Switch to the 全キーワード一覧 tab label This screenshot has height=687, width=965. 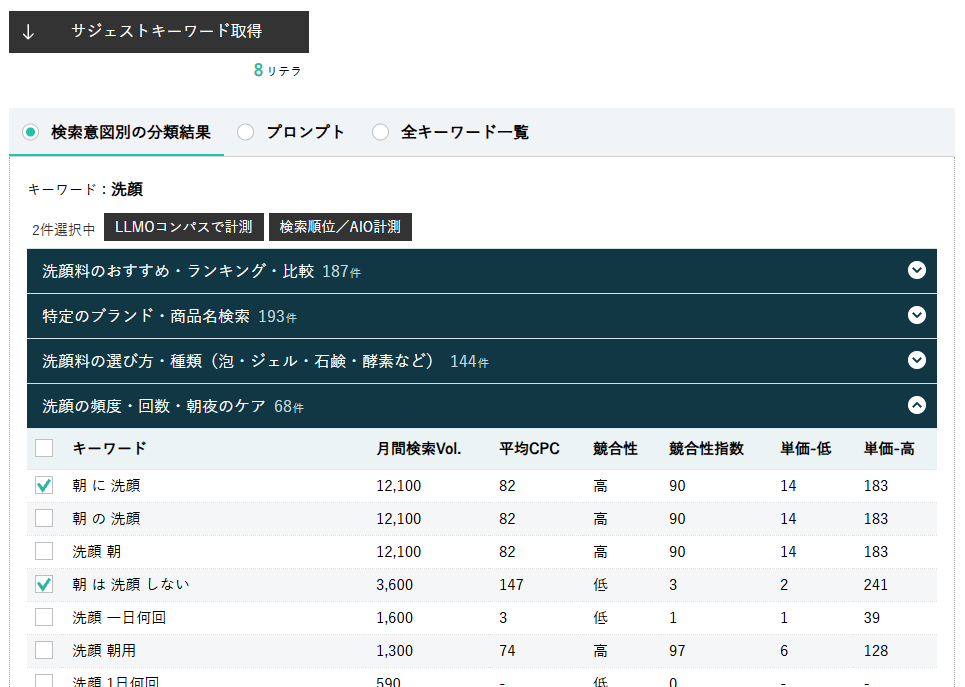coord(465,132)
